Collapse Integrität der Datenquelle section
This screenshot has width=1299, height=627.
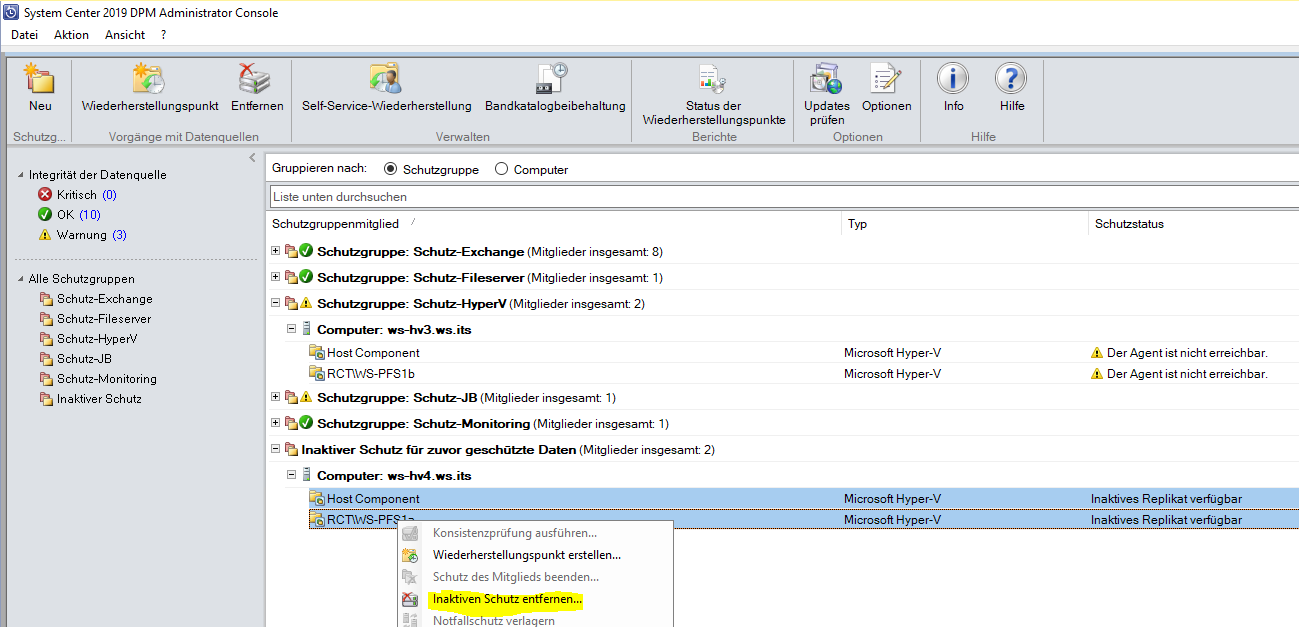point(21,175)
